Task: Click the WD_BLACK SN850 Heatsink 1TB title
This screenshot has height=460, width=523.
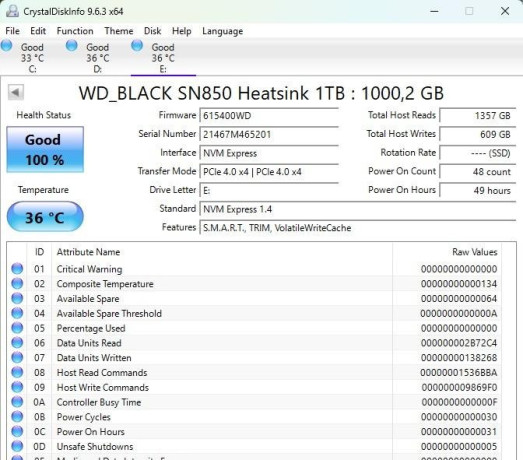Action: tap(261, 93)
